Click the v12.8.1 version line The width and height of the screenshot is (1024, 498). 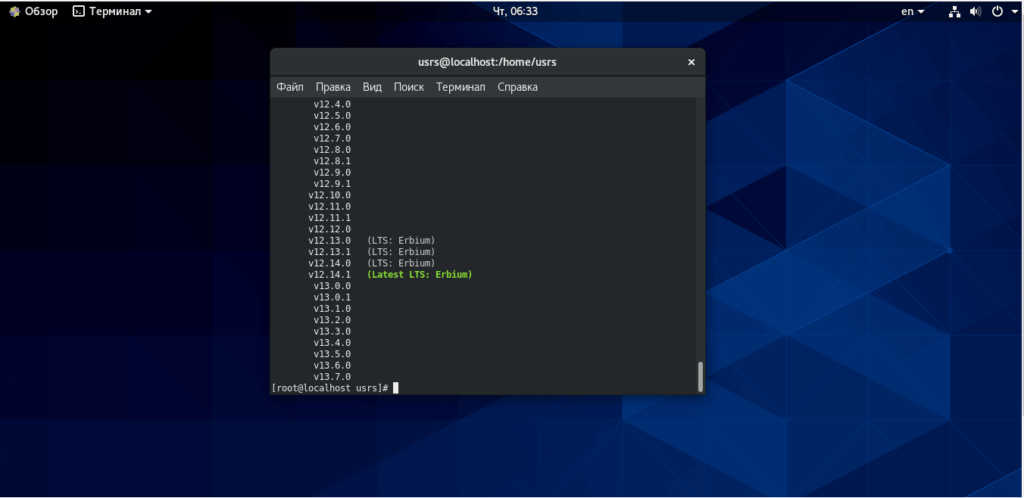tap(332, 161)
